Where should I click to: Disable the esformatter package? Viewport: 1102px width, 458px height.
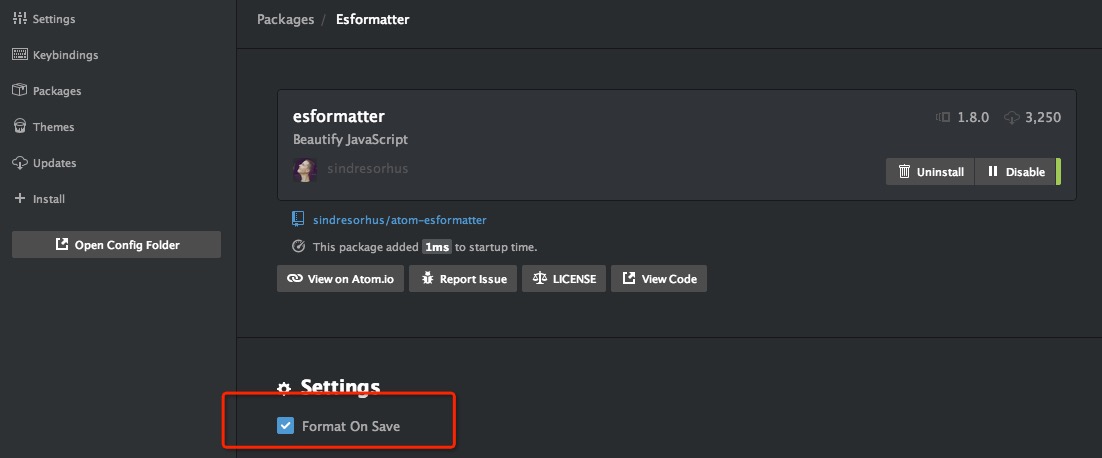click(x=1016, y=171)
